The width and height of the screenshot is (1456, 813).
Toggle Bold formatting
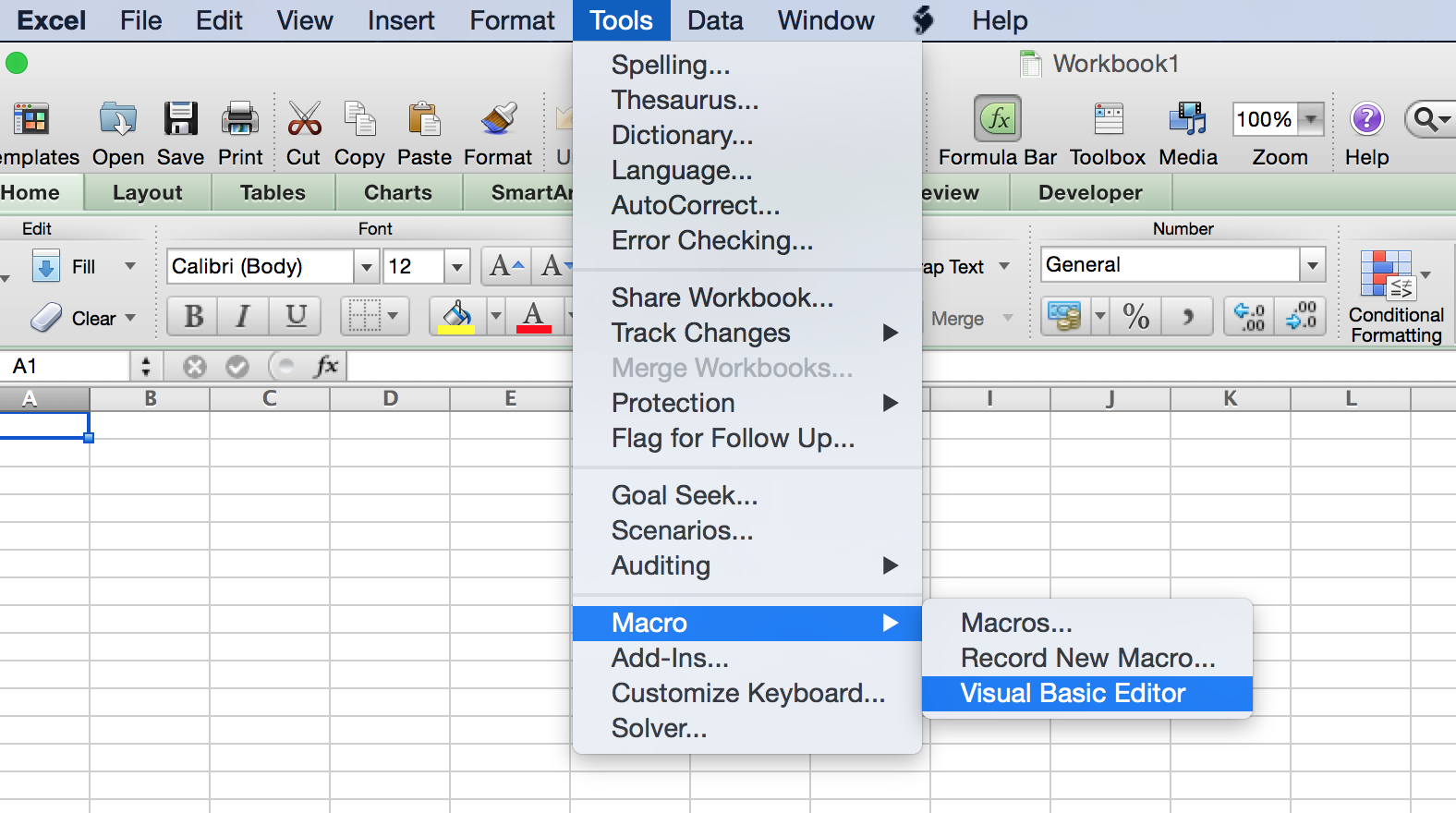click(193, 317)
